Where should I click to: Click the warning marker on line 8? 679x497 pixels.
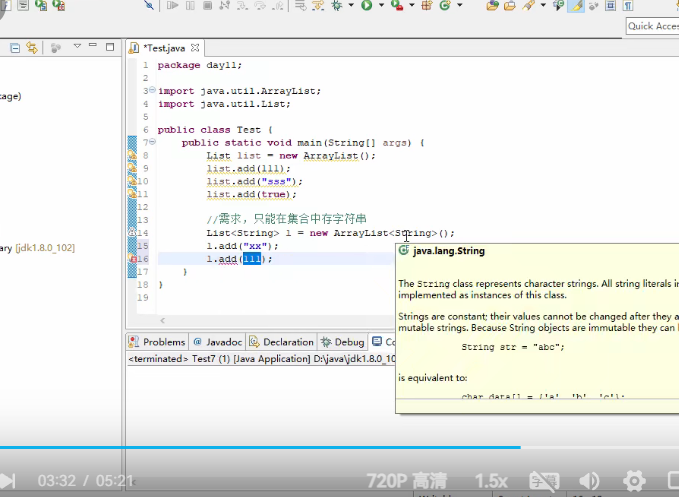coord(132,155)
